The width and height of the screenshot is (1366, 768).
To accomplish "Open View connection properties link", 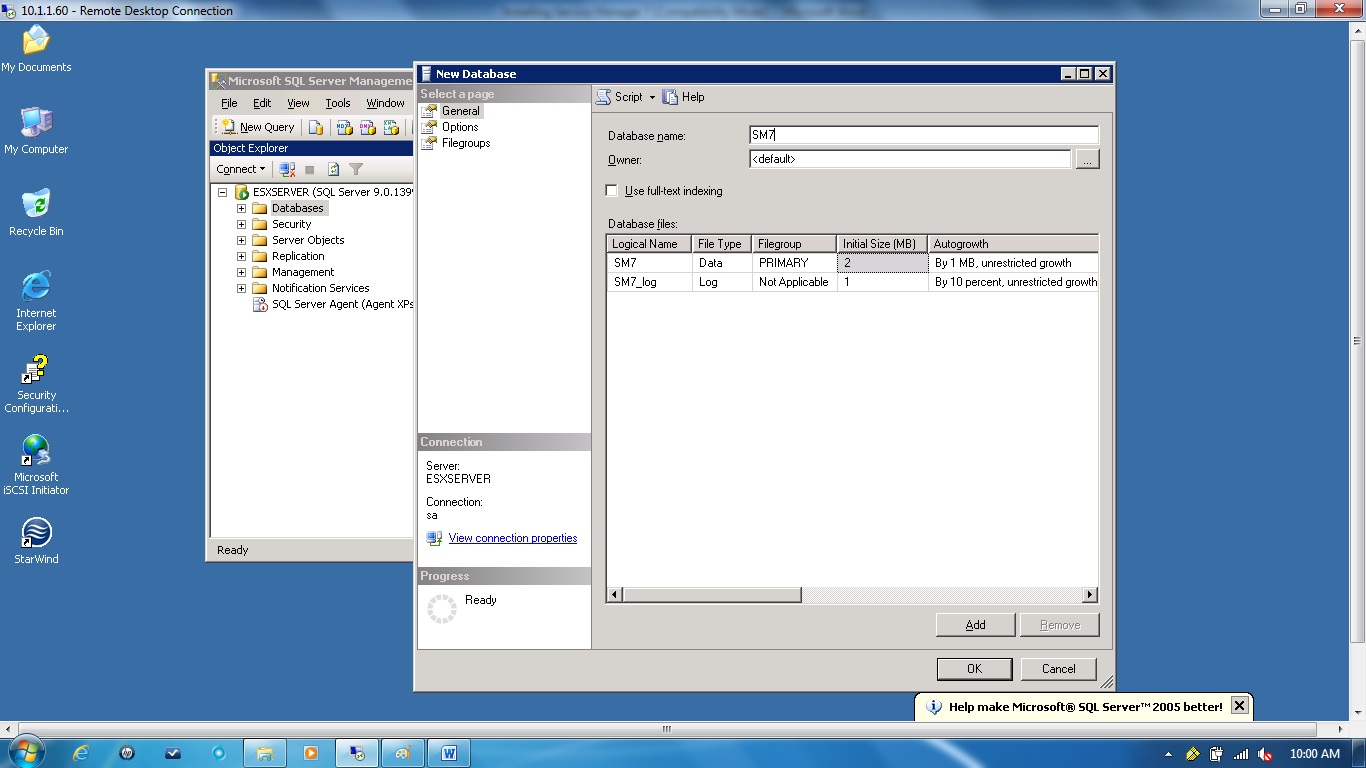I will [513, 538].
